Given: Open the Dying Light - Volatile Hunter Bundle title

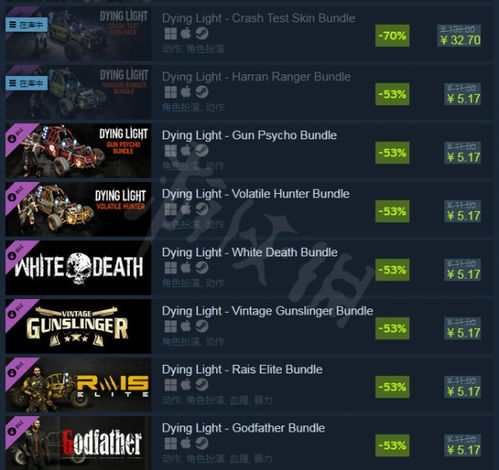Looking at the screenshot, I should click(256, 194).
